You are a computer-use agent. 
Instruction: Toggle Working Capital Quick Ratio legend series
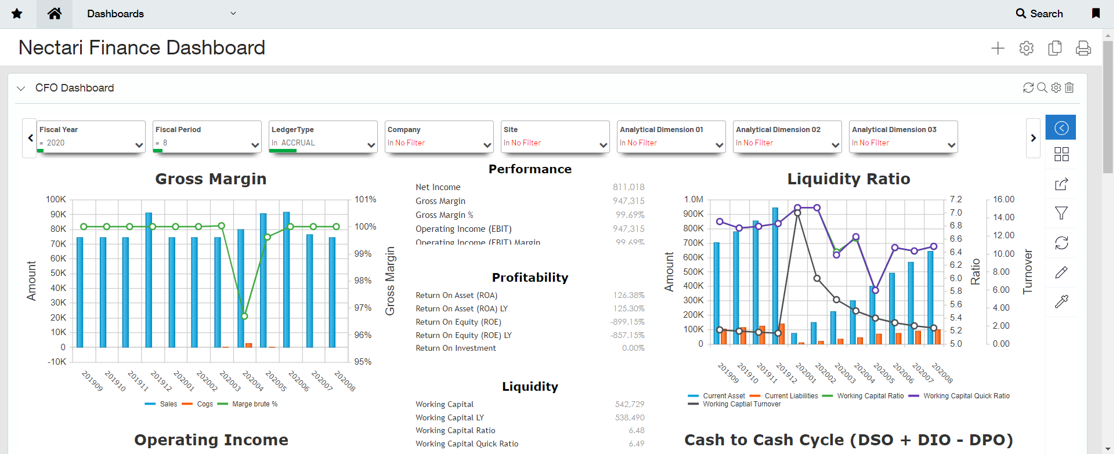tap(961, 395)
